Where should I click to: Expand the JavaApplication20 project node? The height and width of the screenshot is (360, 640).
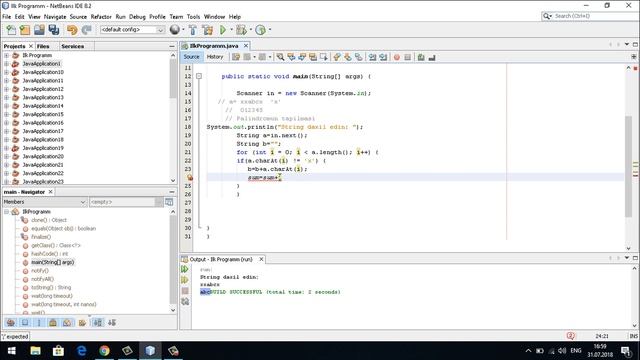pyautogui.click(x=7, y=156)
